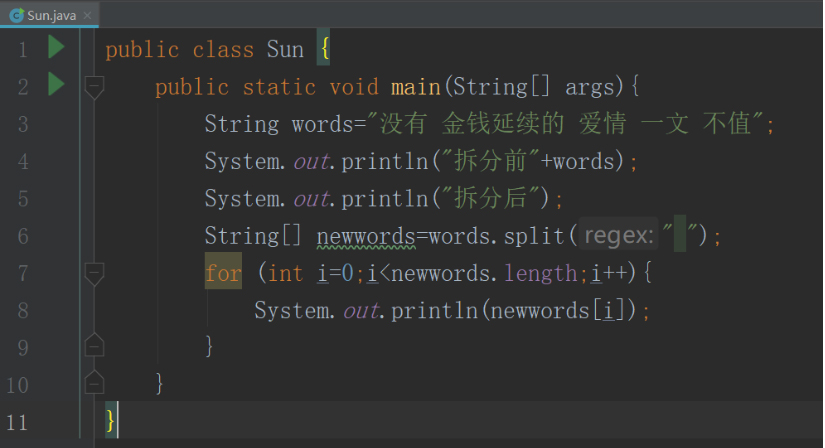Click the length field on line 7
The width and height of the screenshot is (825, 448).
click(x=541, y=273)
